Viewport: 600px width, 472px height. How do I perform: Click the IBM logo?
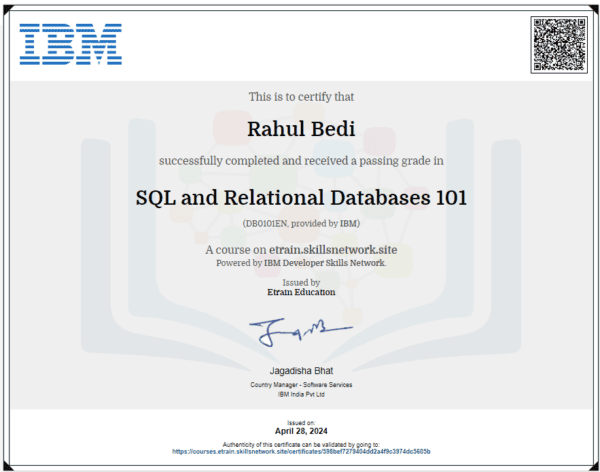(70, 45)
